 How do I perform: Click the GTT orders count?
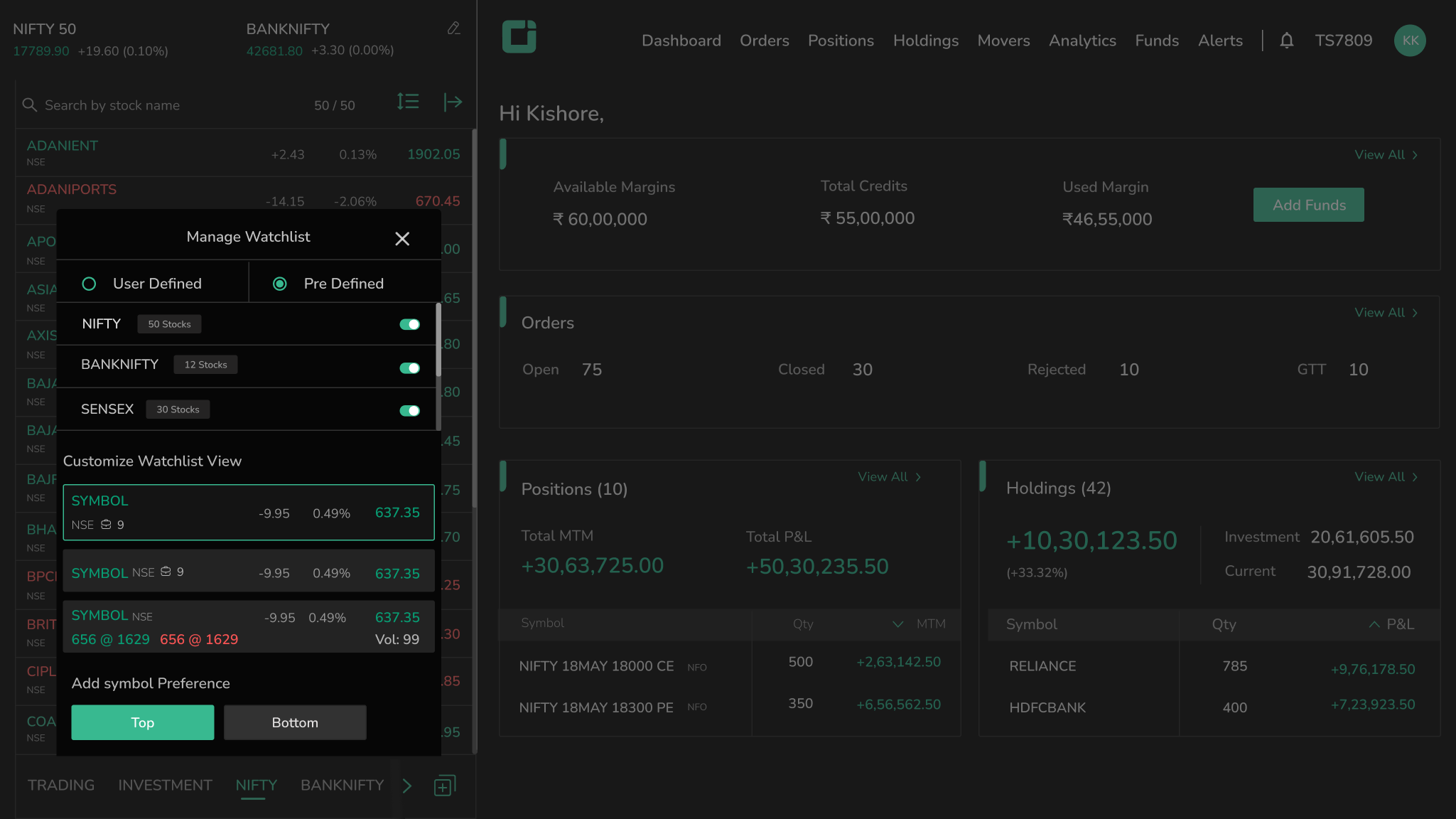[x=1358, y=370]
